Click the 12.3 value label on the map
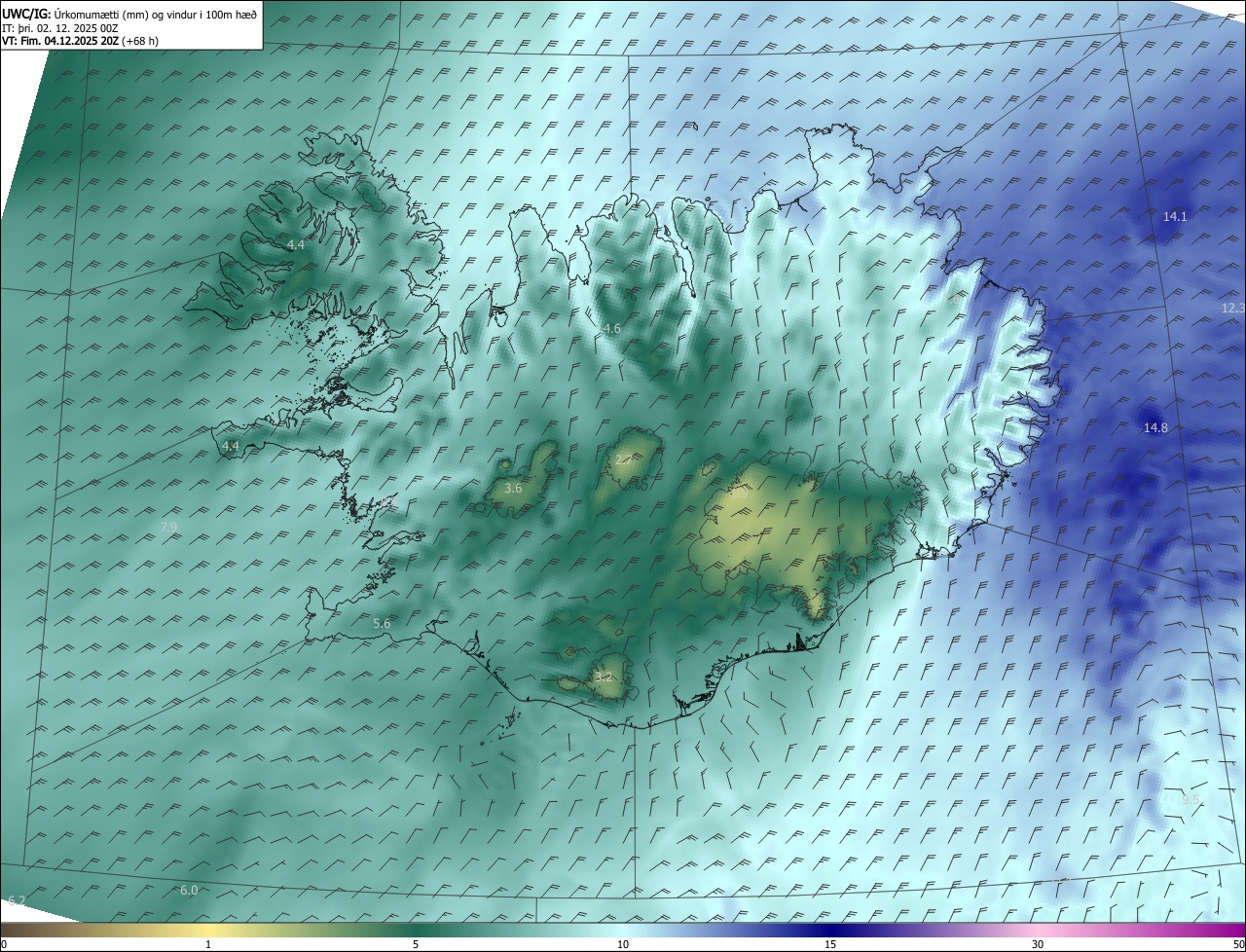The height and width of the screenshot is (952, 1246). tap(1232, 308)
